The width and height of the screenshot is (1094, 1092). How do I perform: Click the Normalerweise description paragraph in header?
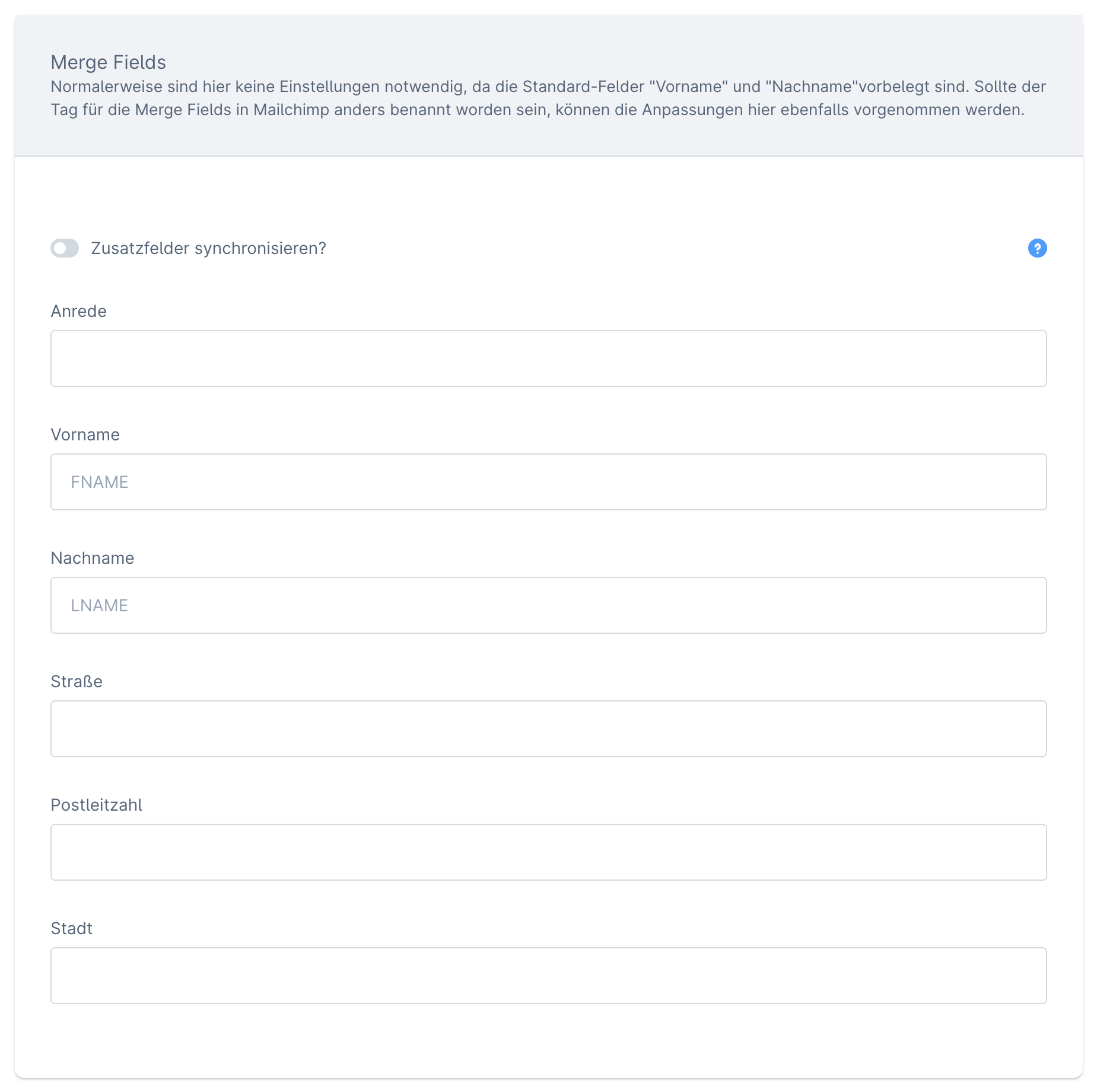548,98
